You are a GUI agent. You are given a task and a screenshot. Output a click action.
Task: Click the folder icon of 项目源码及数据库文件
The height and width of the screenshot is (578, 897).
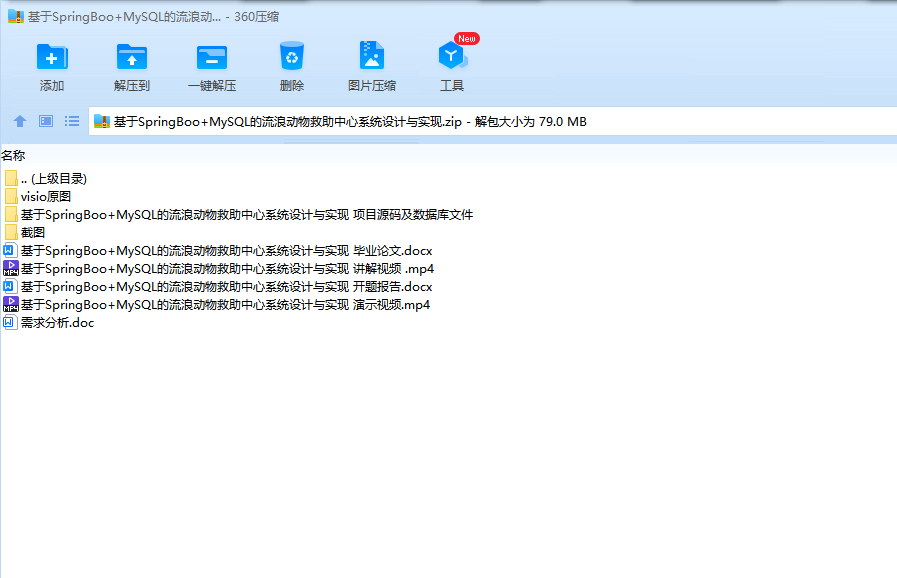tap(11, 215)
